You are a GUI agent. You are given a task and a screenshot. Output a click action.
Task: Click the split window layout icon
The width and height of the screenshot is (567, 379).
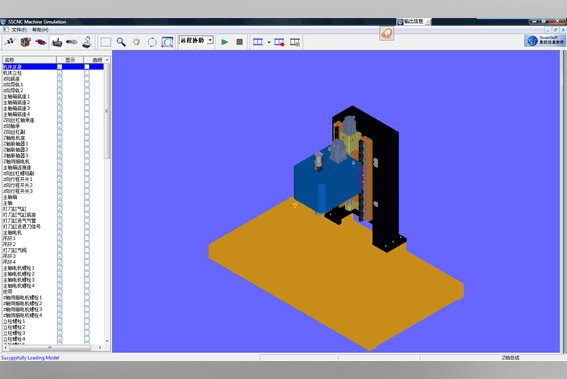(258, 42)
